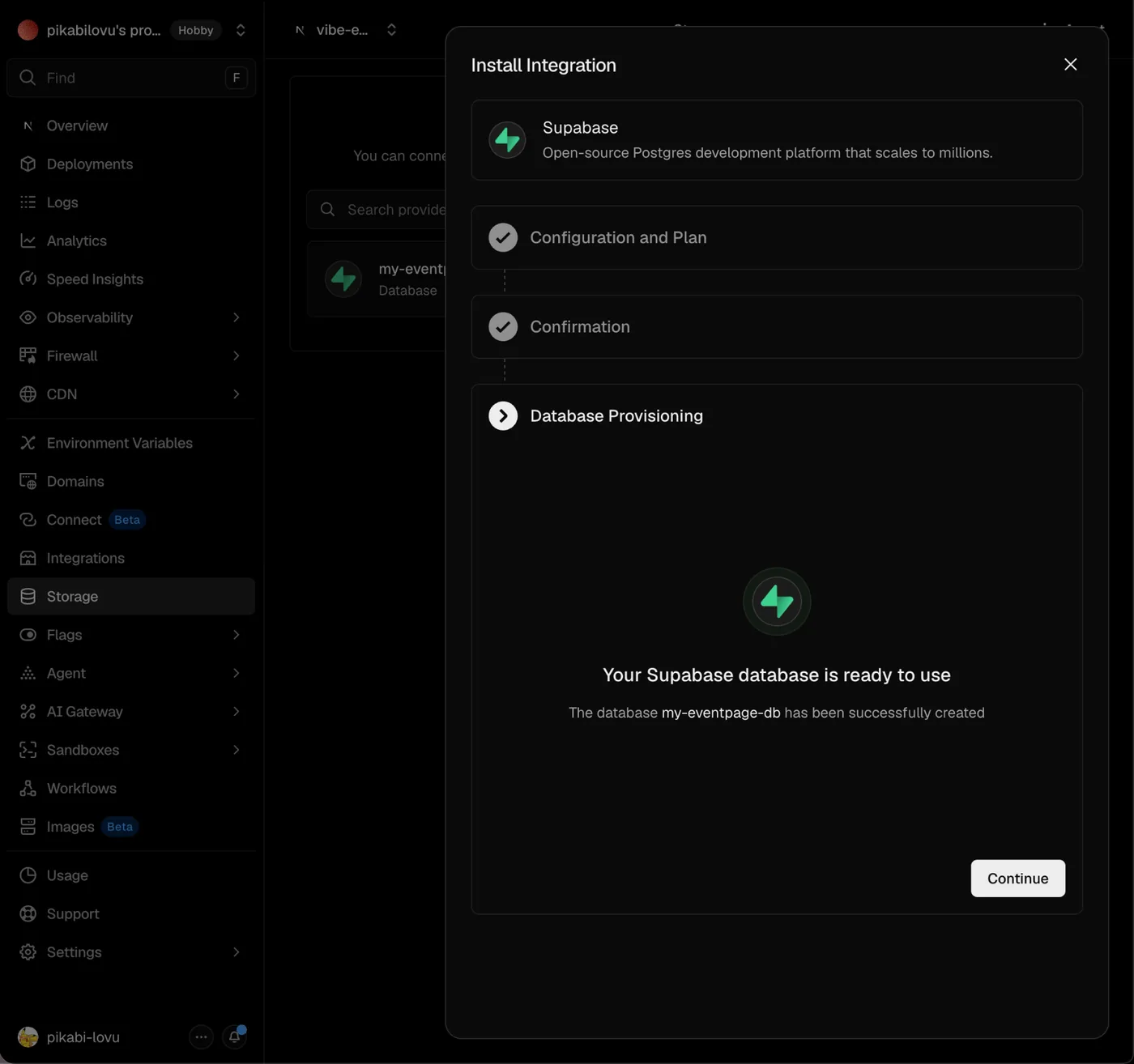This screenshot has height=1064, width=1134.
Task: Click the Observability eye icon
Action: (x=28, y=317)
